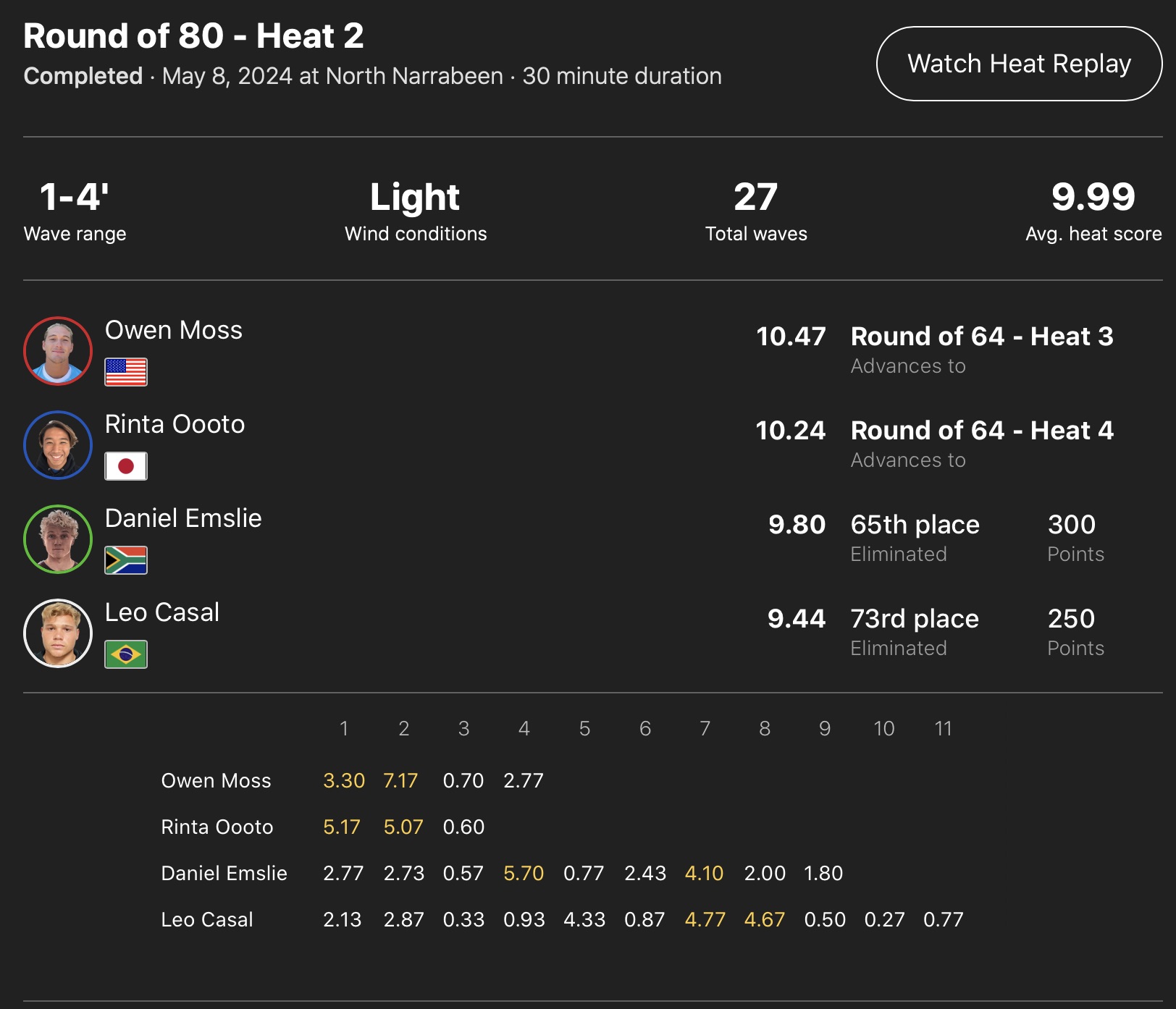Image resolution: width=1176 pixels, height=1009 pixels.
Task: Open Leo Casal's avatar image
Action: pos(58,633)
